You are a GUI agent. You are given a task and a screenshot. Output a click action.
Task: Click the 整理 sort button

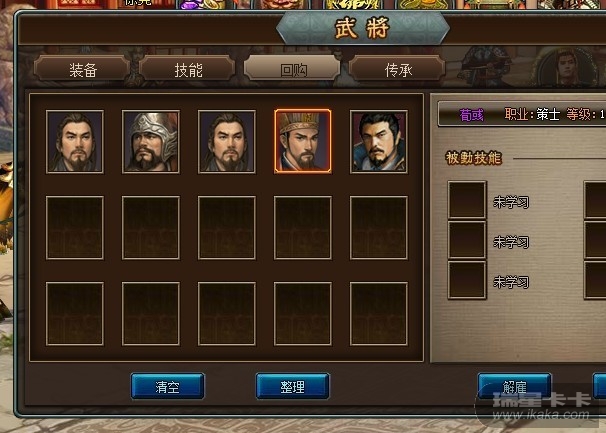(x=293, y=386)
